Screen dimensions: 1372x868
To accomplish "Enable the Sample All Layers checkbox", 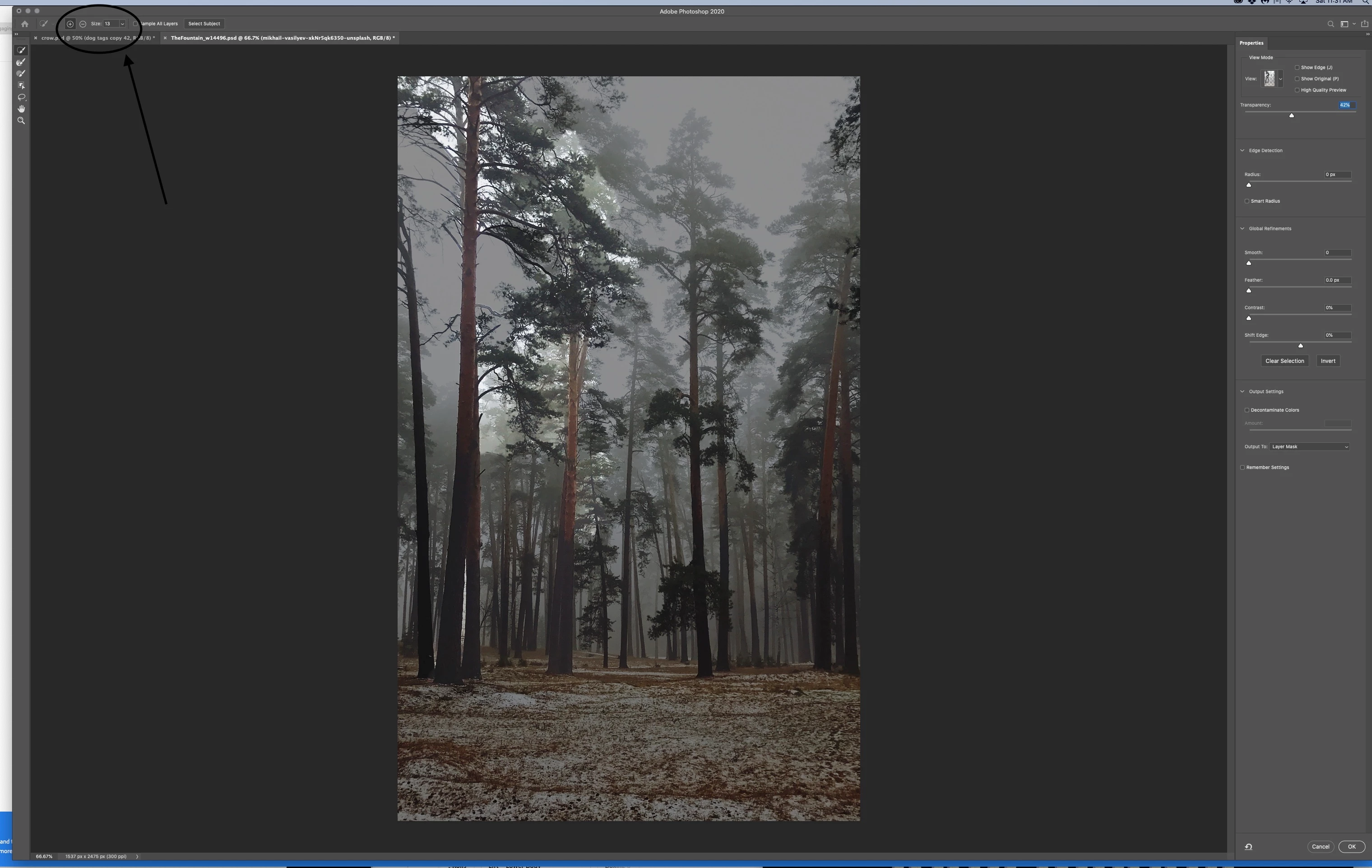I will (x=135, y=24).
